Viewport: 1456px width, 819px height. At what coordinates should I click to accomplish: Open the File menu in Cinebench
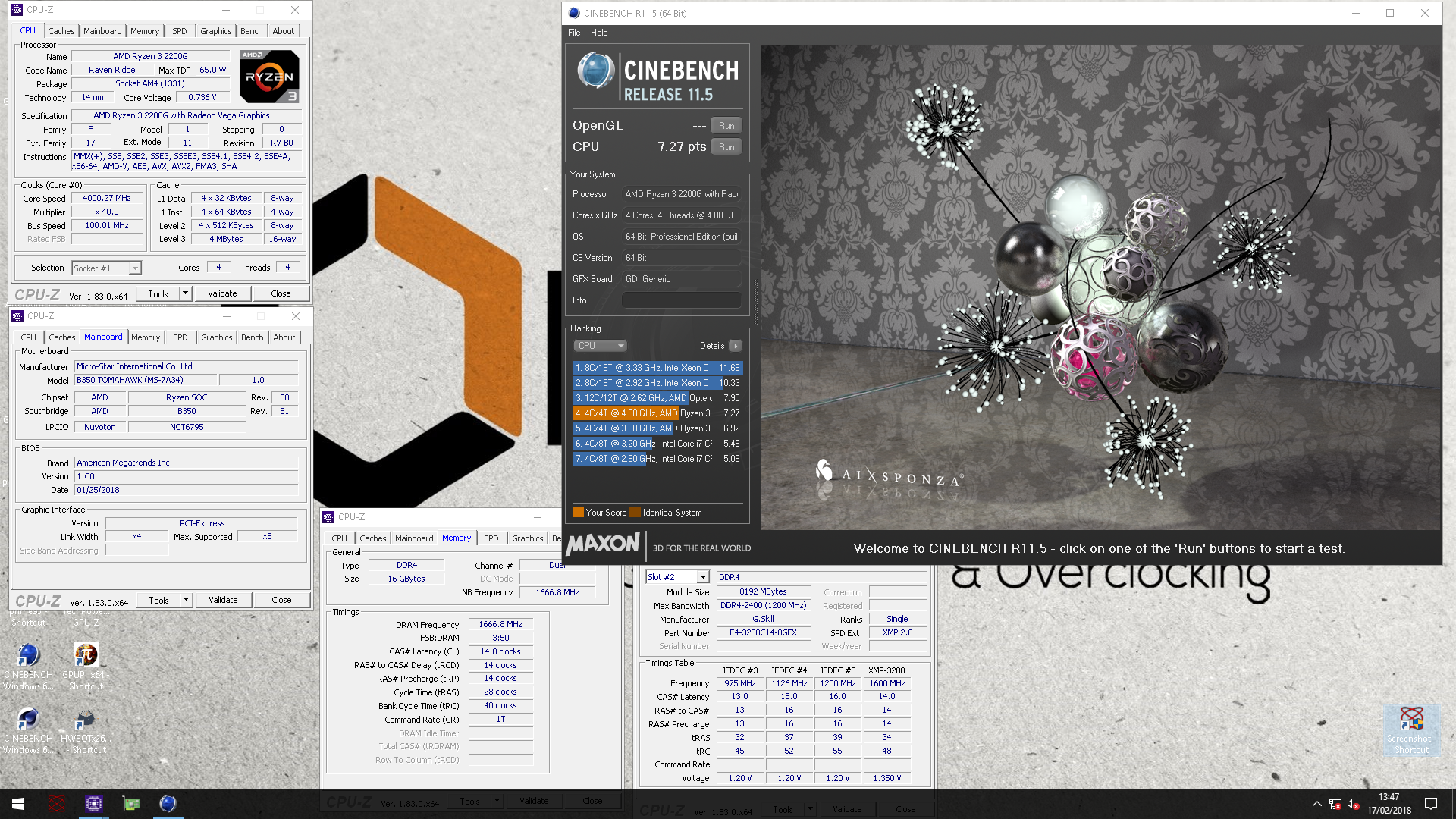tap(574, 33)
